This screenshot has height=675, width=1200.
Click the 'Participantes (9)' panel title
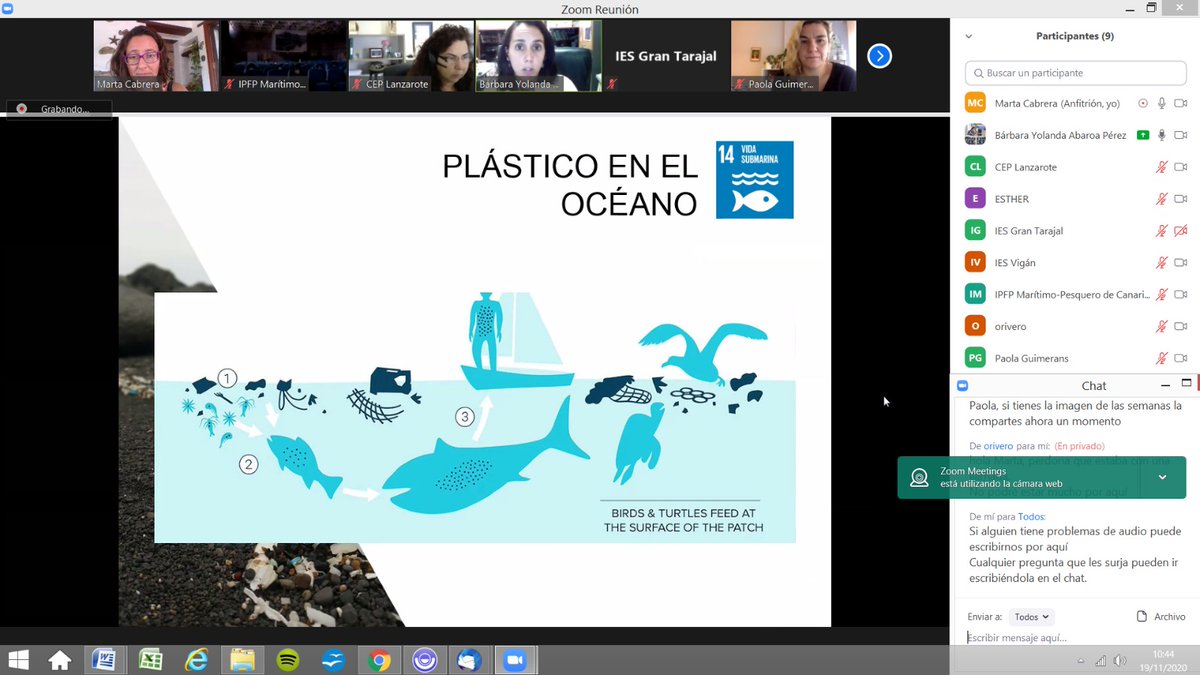[x=1075, y=36]
